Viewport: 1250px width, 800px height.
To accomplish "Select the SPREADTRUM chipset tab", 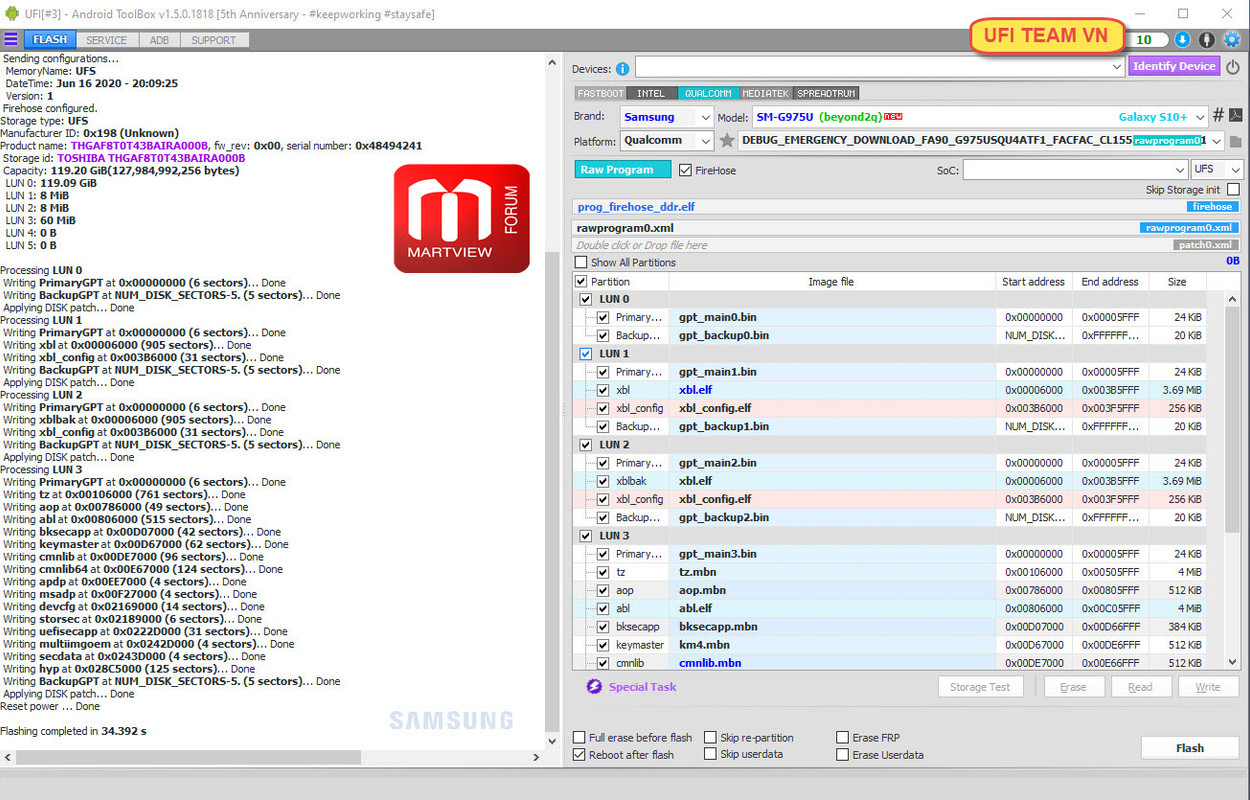I will tap(826, 93).
